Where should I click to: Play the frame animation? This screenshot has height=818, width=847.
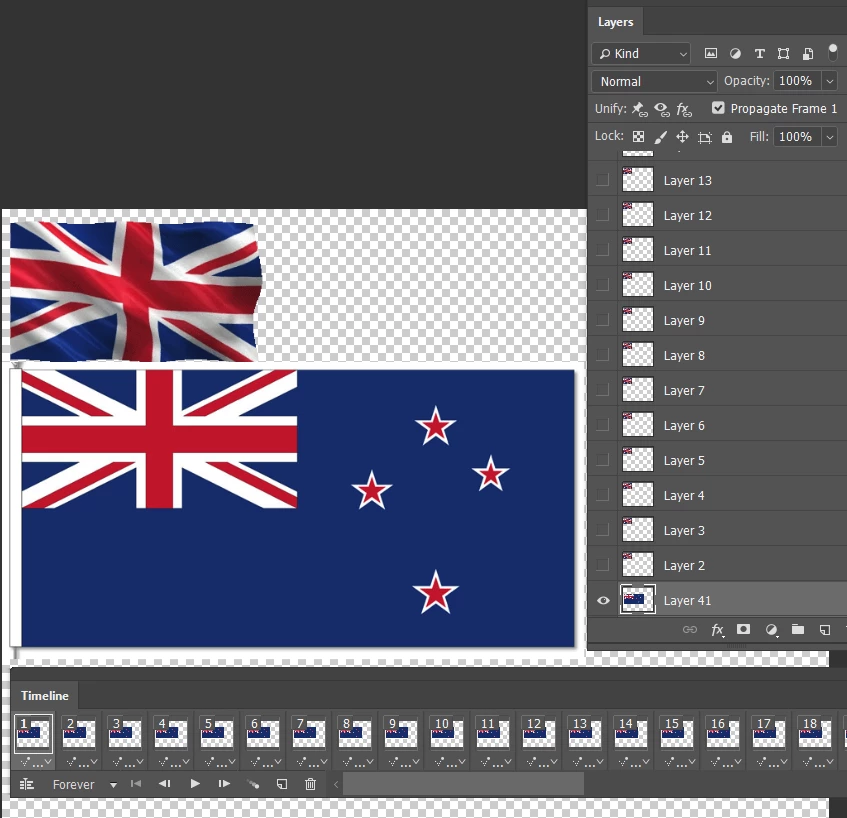coord(195,783)
